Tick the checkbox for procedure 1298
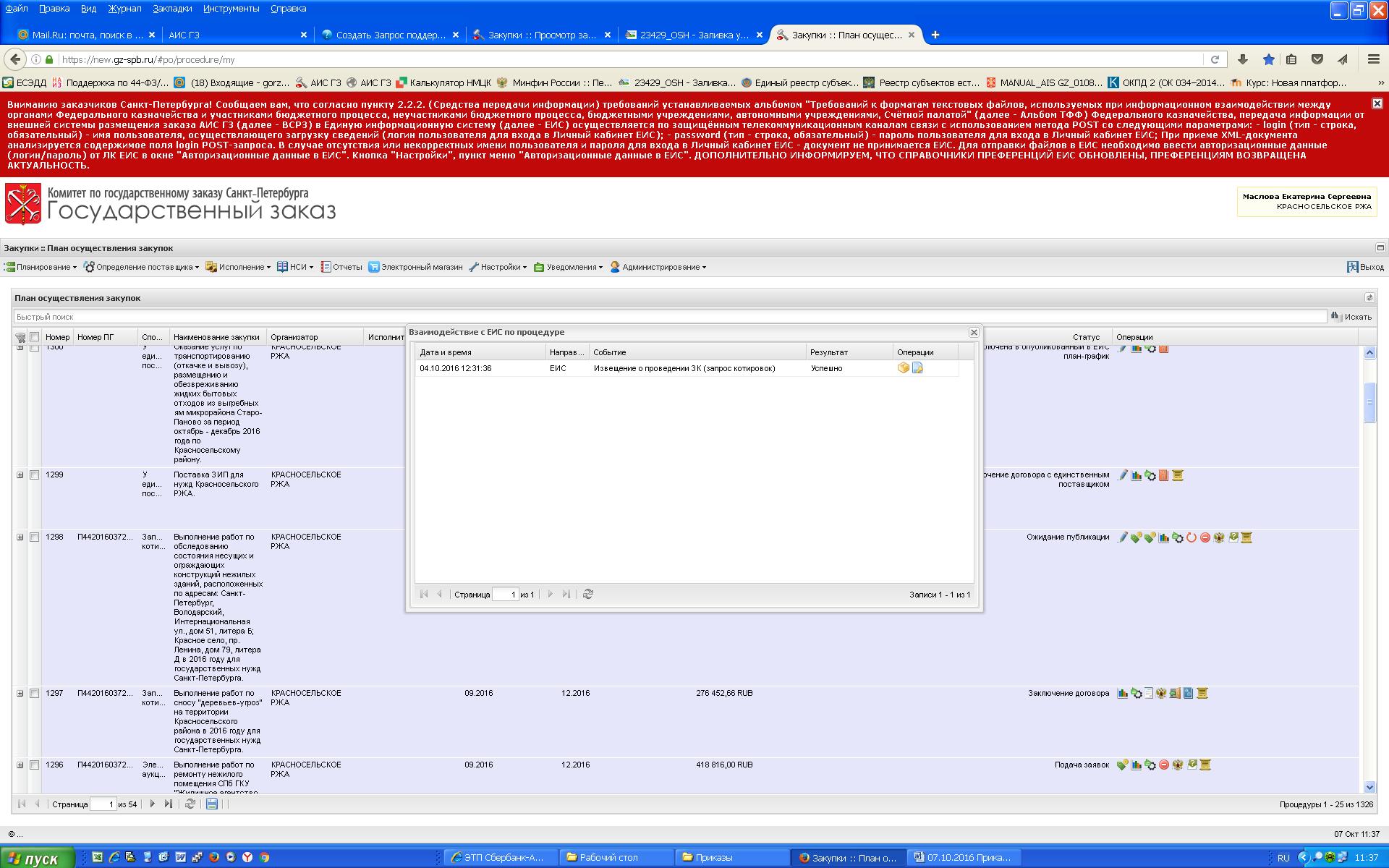The image size is (1389, 868). [x=34, y=537]
